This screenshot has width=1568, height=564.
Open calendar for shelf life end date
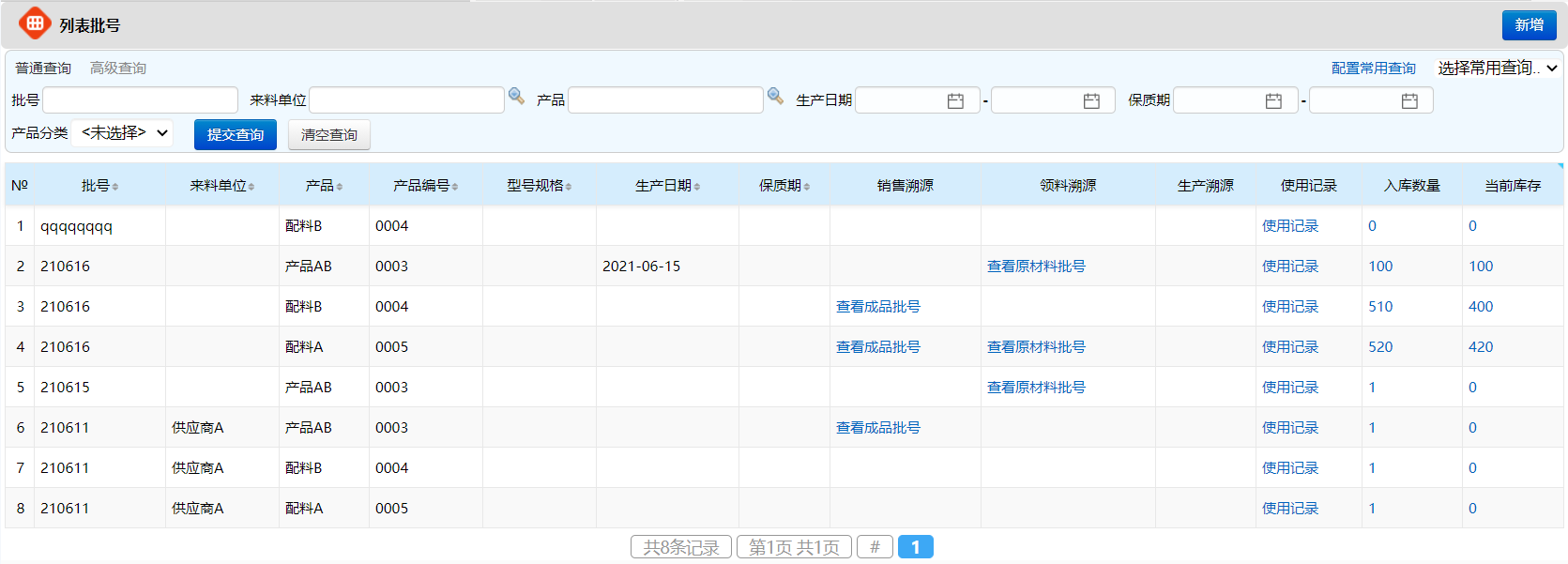click(1409, 101)
